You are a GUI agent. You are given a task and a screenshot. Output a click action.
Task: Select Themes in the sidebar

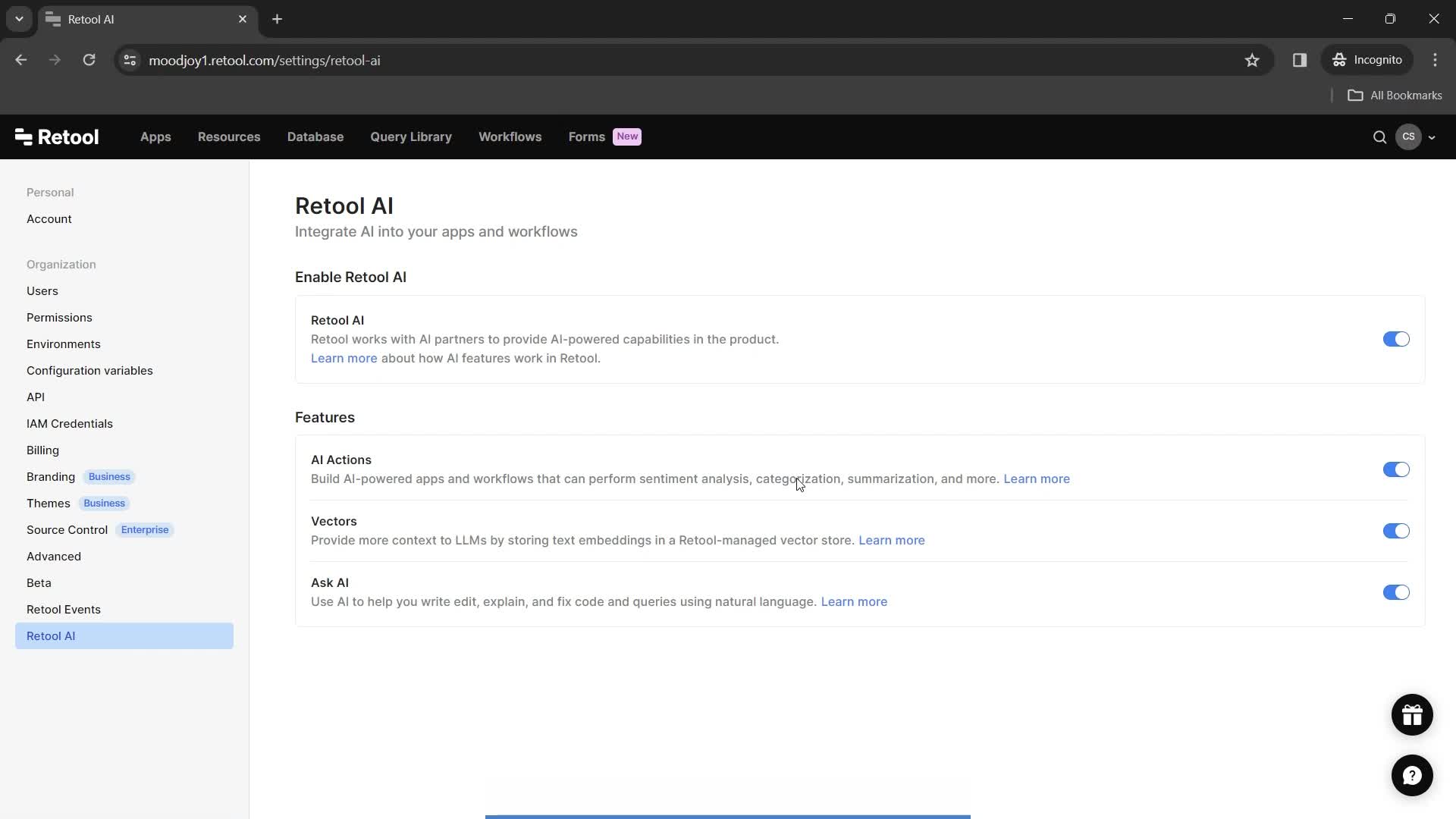[x=49, y=504]
